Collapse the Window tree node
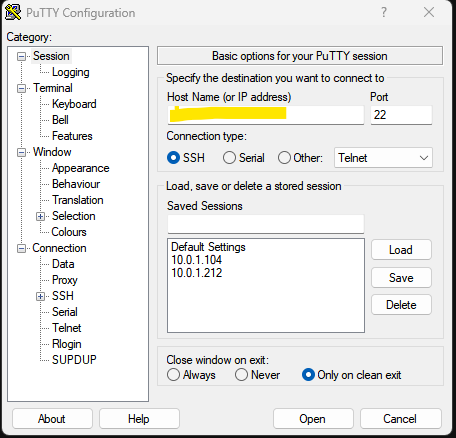 coord(21,153)
